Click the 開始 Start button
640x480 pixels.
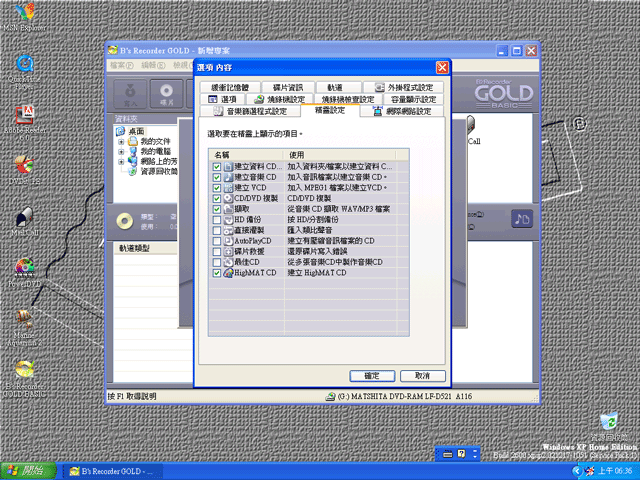[x=28, y=471]
